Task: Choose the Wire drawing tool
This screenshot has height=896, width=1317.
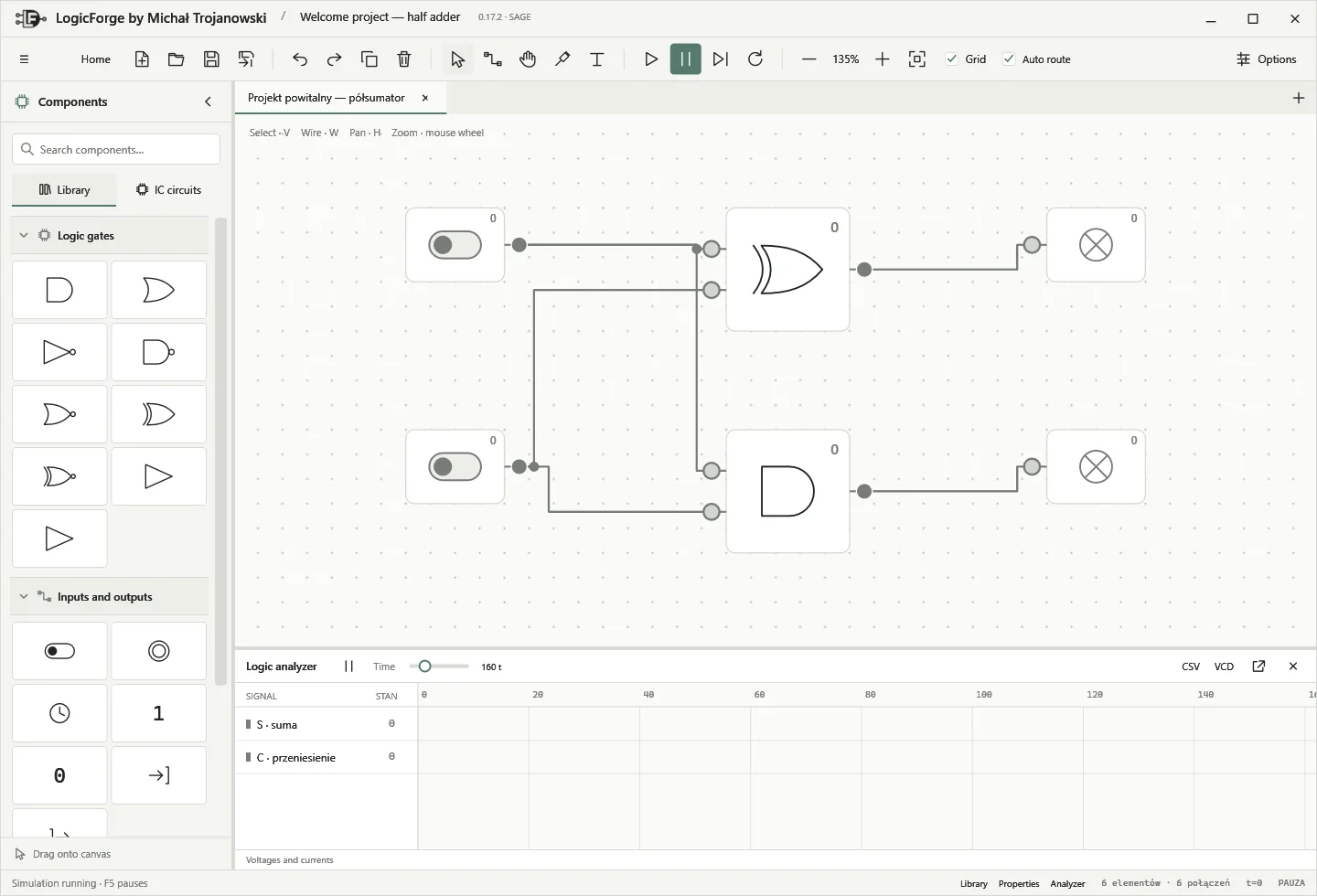Action: (493, 59)
